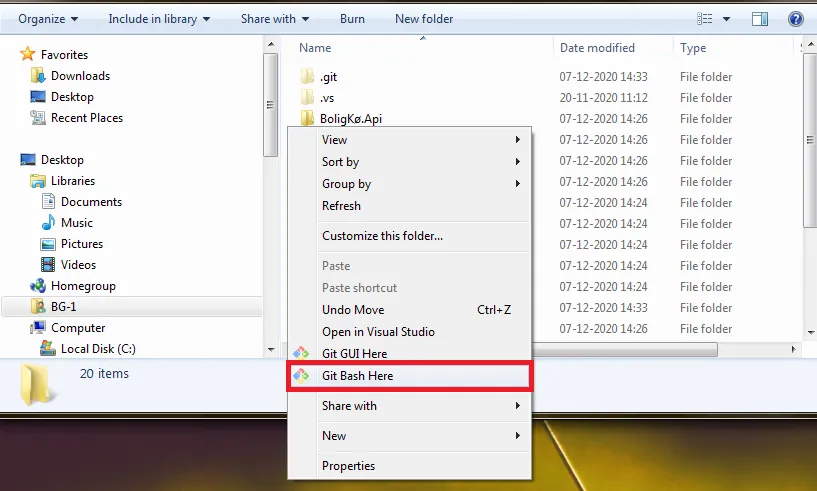Viewport: 817px width, 491px height.
Task: Select the .vs folder
Action: coord(327,98)
